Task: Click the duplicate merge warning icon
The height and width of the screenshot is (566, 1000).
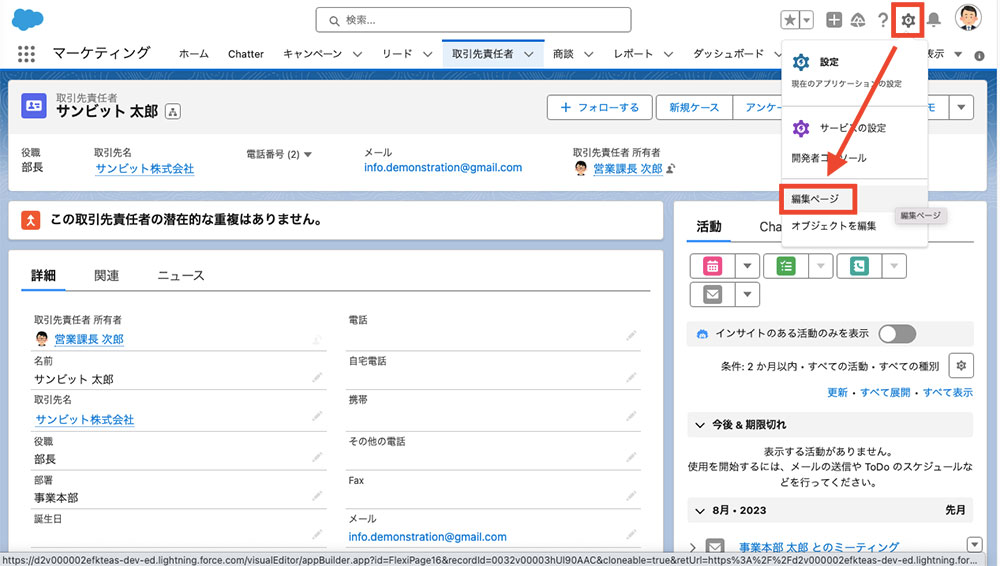Action: click(x=31, y=220)
